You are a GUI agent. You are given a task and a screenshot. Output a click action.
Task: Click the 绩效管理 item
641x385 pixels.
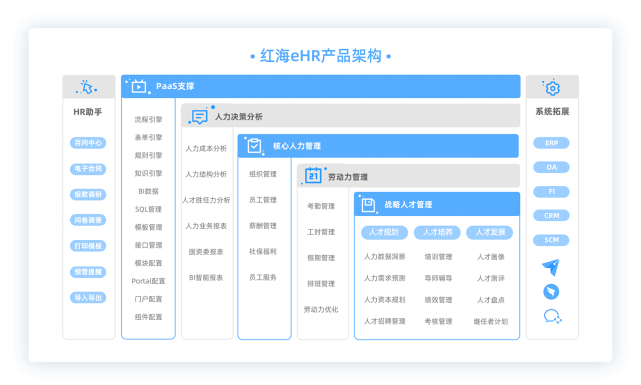click(x=438, y=300)
